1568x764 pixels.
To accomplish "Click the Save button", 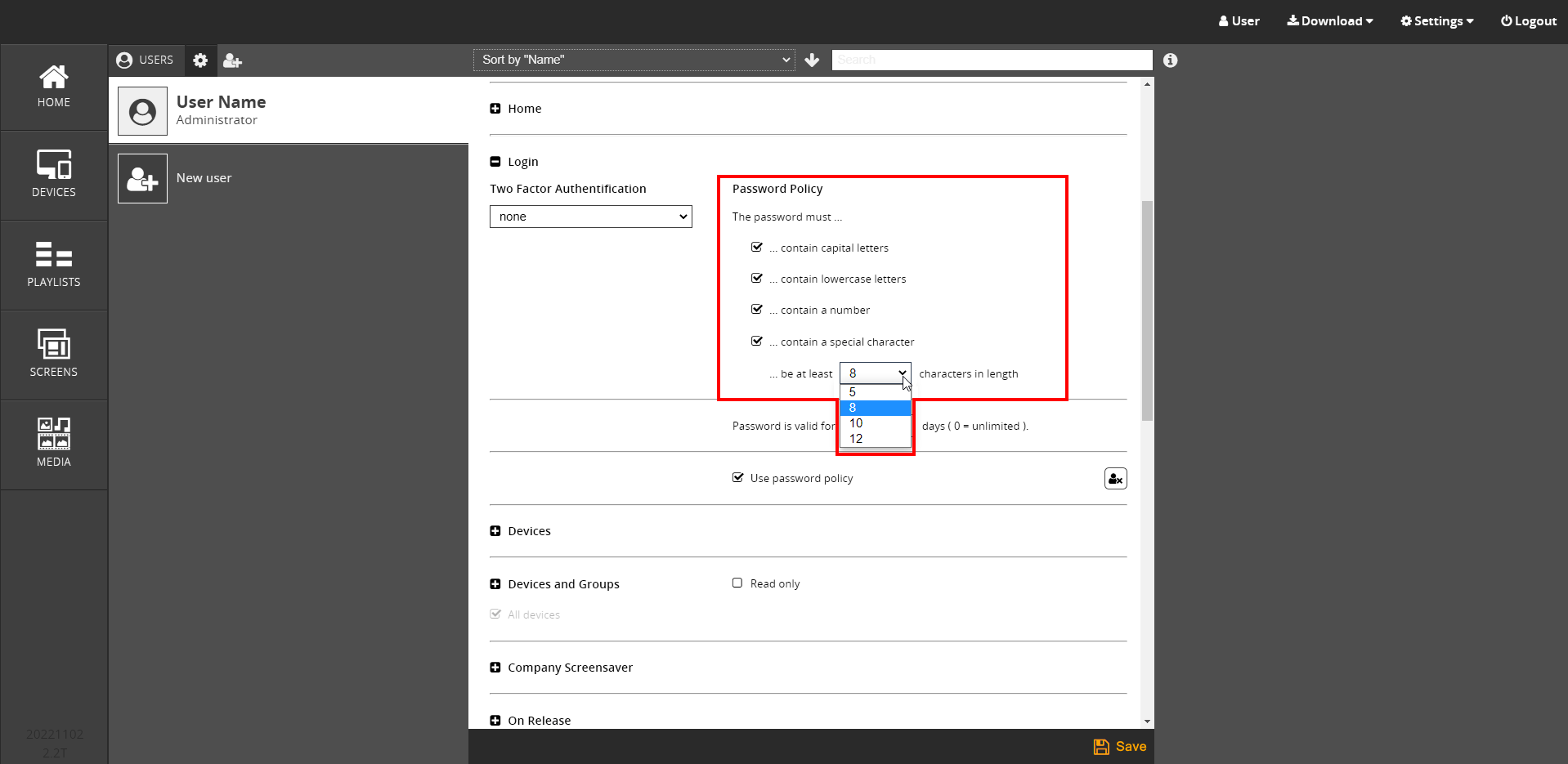I will click(x=1120, y=747).
